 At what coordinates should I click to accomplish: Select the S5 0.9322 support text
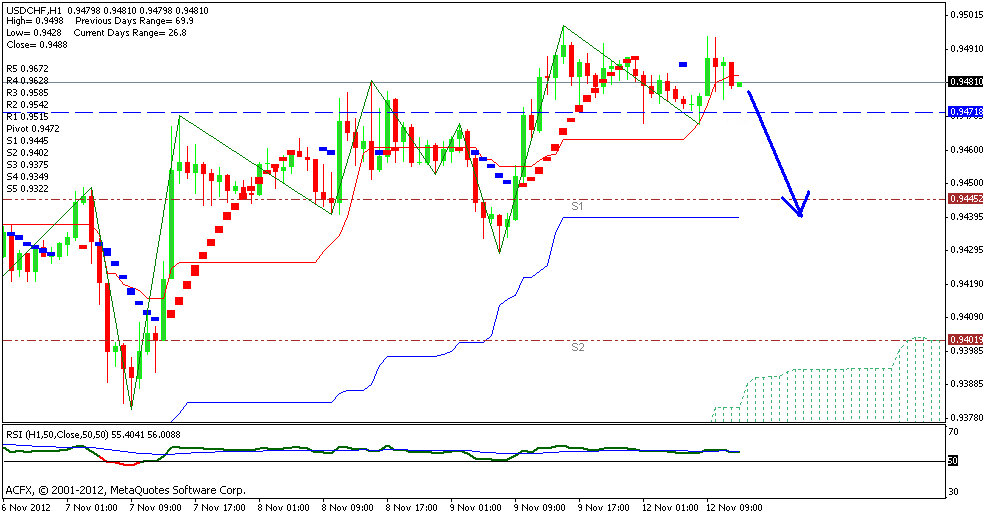(x=31, y=189)
